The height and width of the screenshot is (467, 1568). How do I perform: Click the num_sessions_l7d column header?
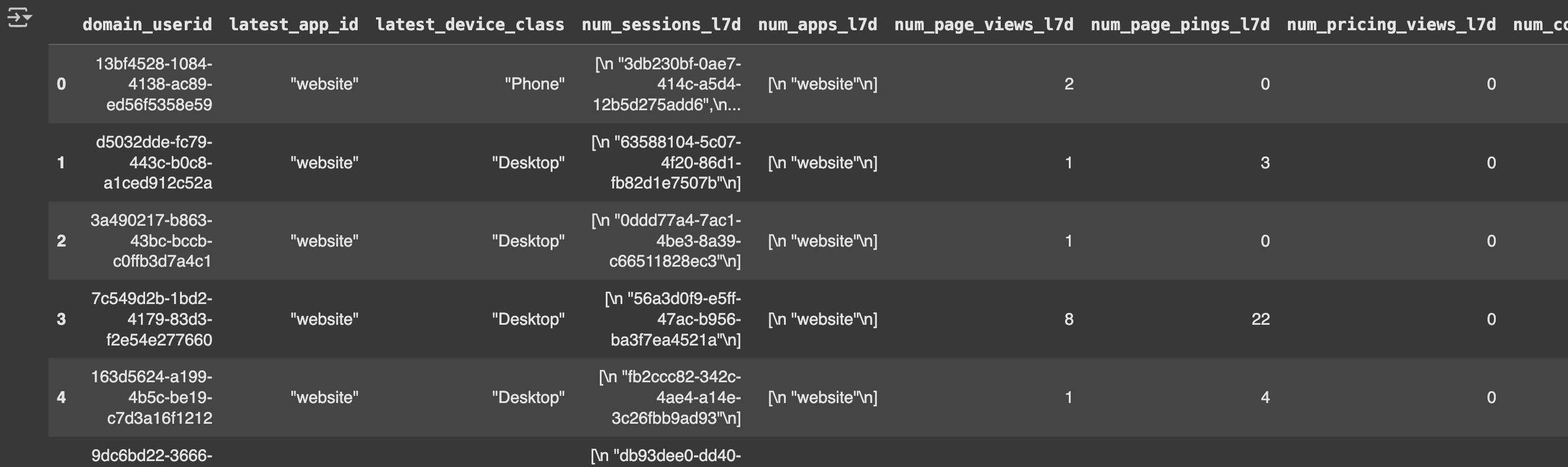tap(661, 24)
